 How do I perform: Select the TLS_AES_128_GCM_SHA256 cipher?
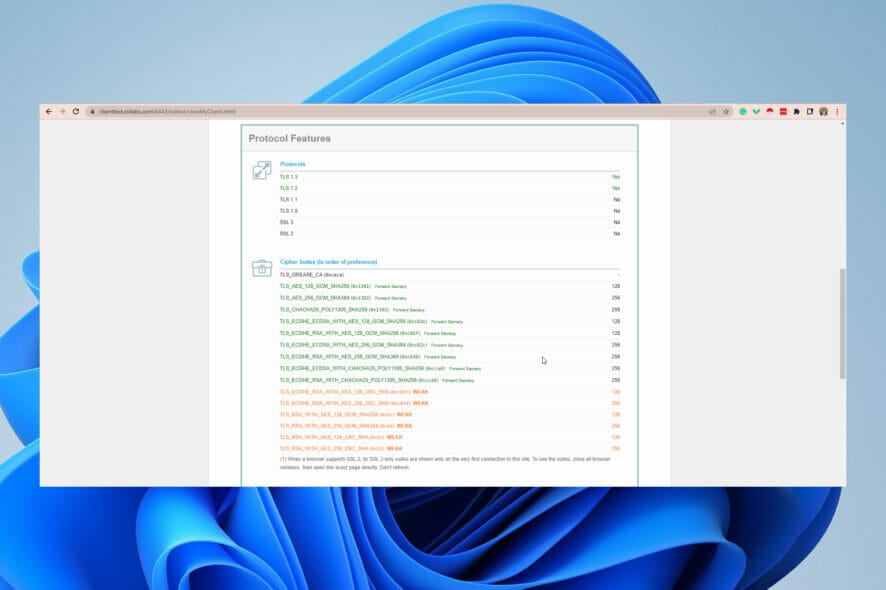[x=450, y=287]
